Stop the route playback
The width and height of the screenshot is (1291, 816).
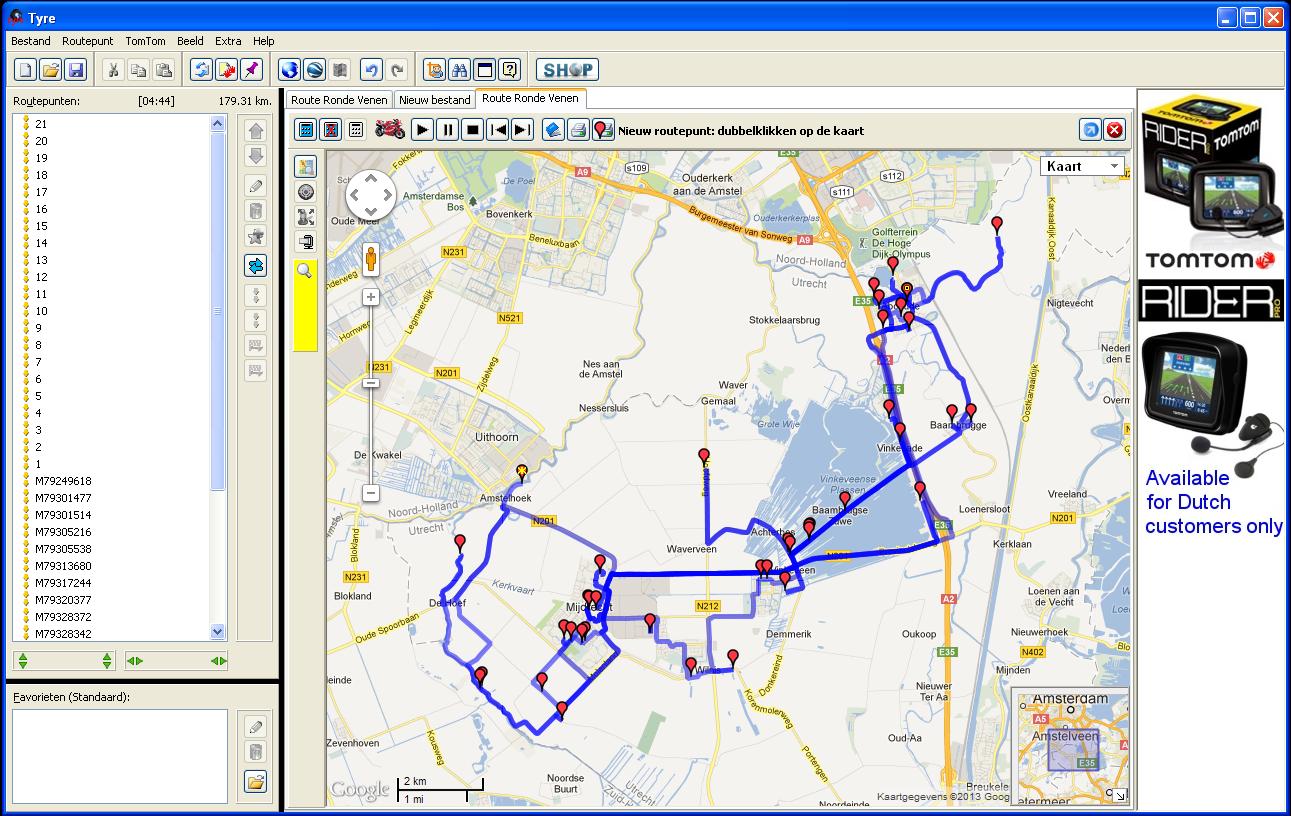coord(472,130)
